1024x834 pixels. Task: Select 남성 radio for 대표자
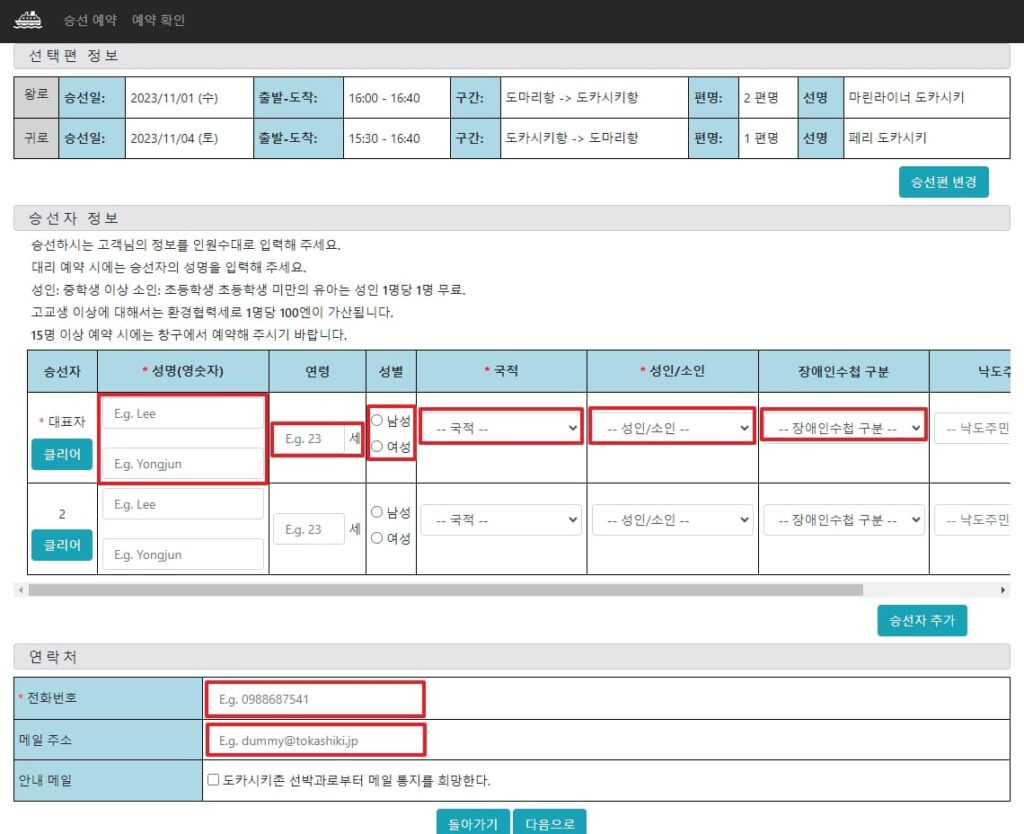click(377, 420)
